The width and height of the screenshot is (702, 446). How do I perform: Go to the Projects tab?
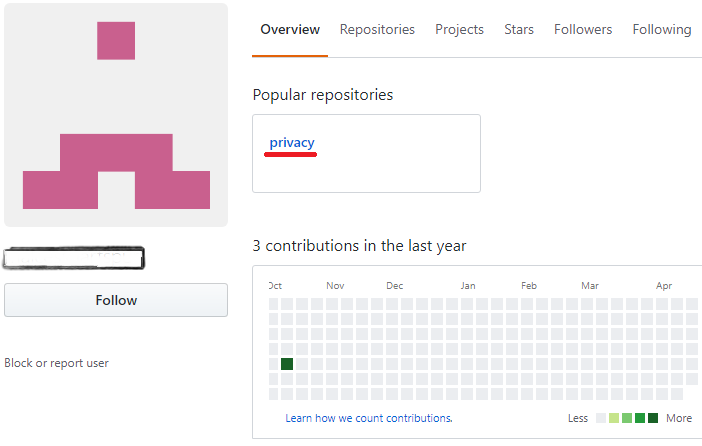[459, 30]
